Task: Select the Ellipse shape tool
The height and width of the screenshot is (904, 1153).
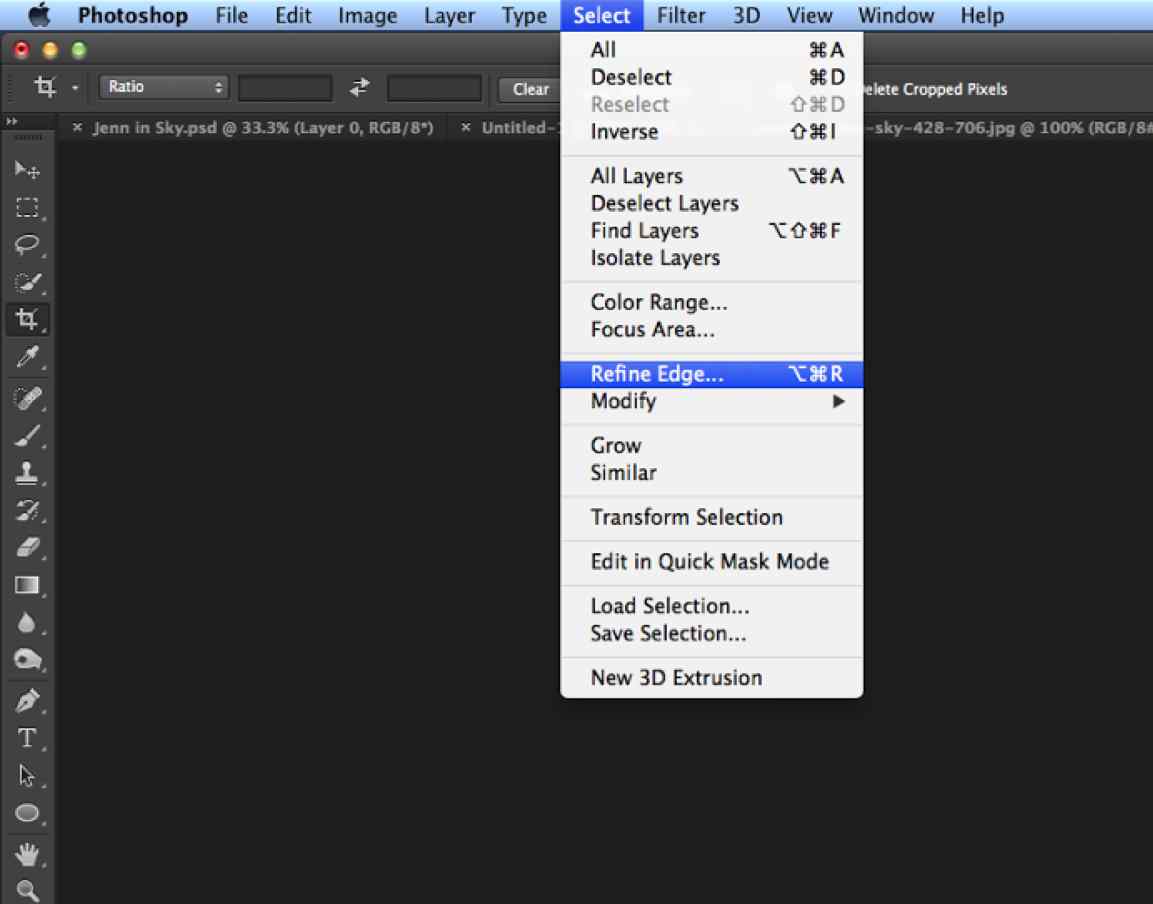Action: tap(27, 813)
